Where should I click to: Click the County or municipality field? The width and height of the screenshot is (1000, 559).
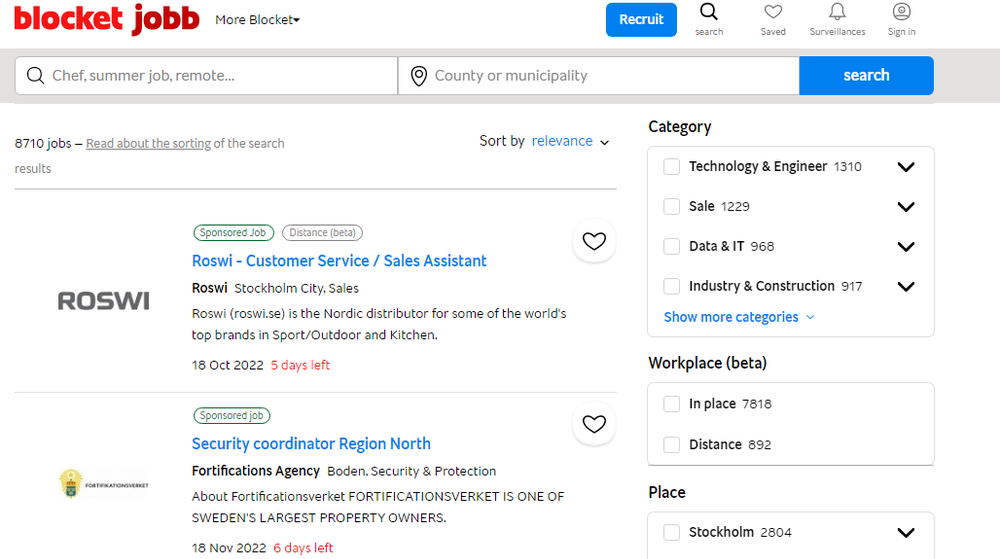(x=599, y=76)
